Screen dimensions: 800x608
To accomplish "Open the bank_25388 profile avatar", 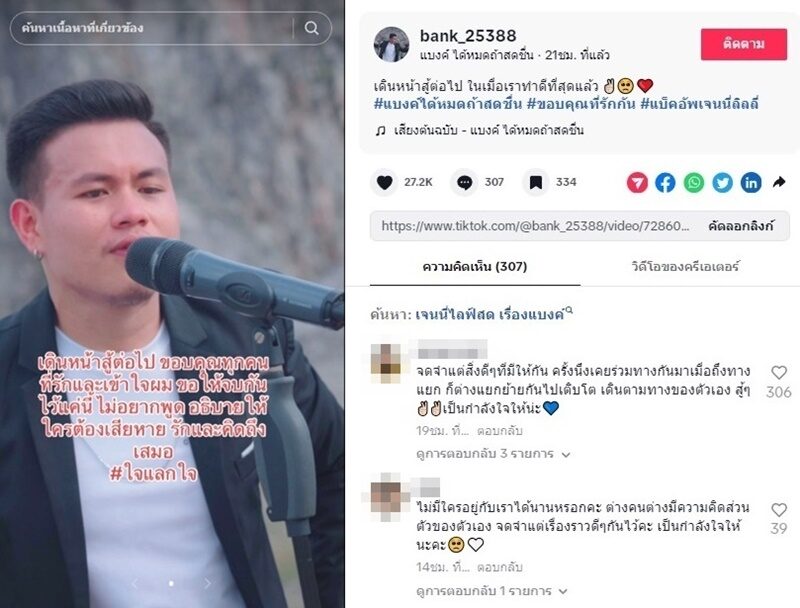I will [391, 44].
